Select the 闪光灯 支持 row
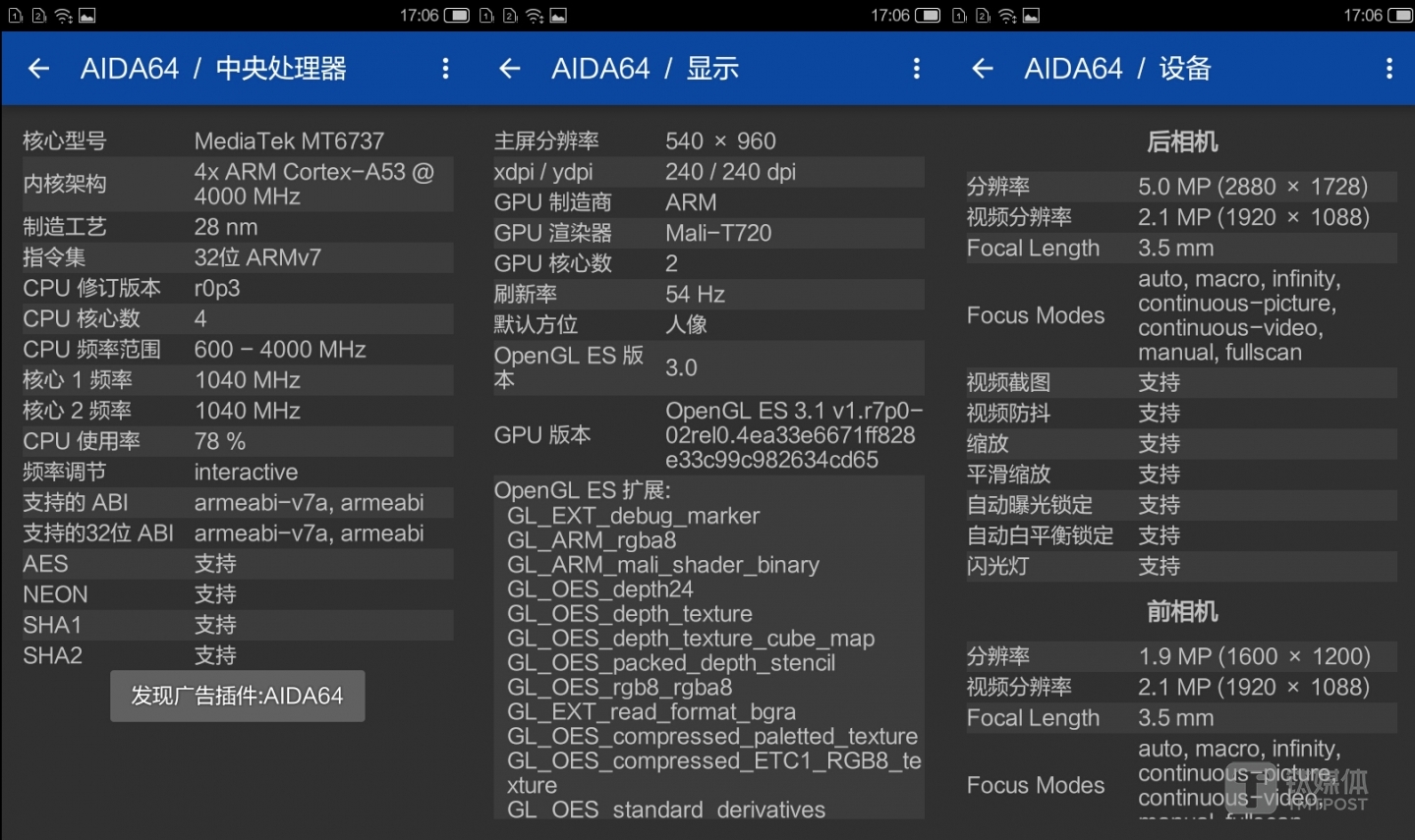 click(1179, 566)
